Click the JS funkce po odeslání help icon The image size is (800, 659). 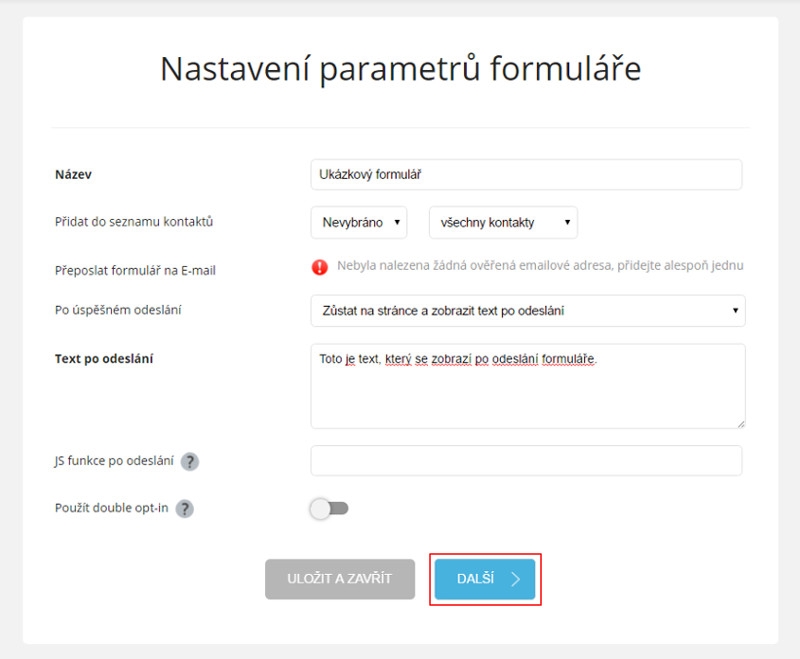(x=190, y=462)
